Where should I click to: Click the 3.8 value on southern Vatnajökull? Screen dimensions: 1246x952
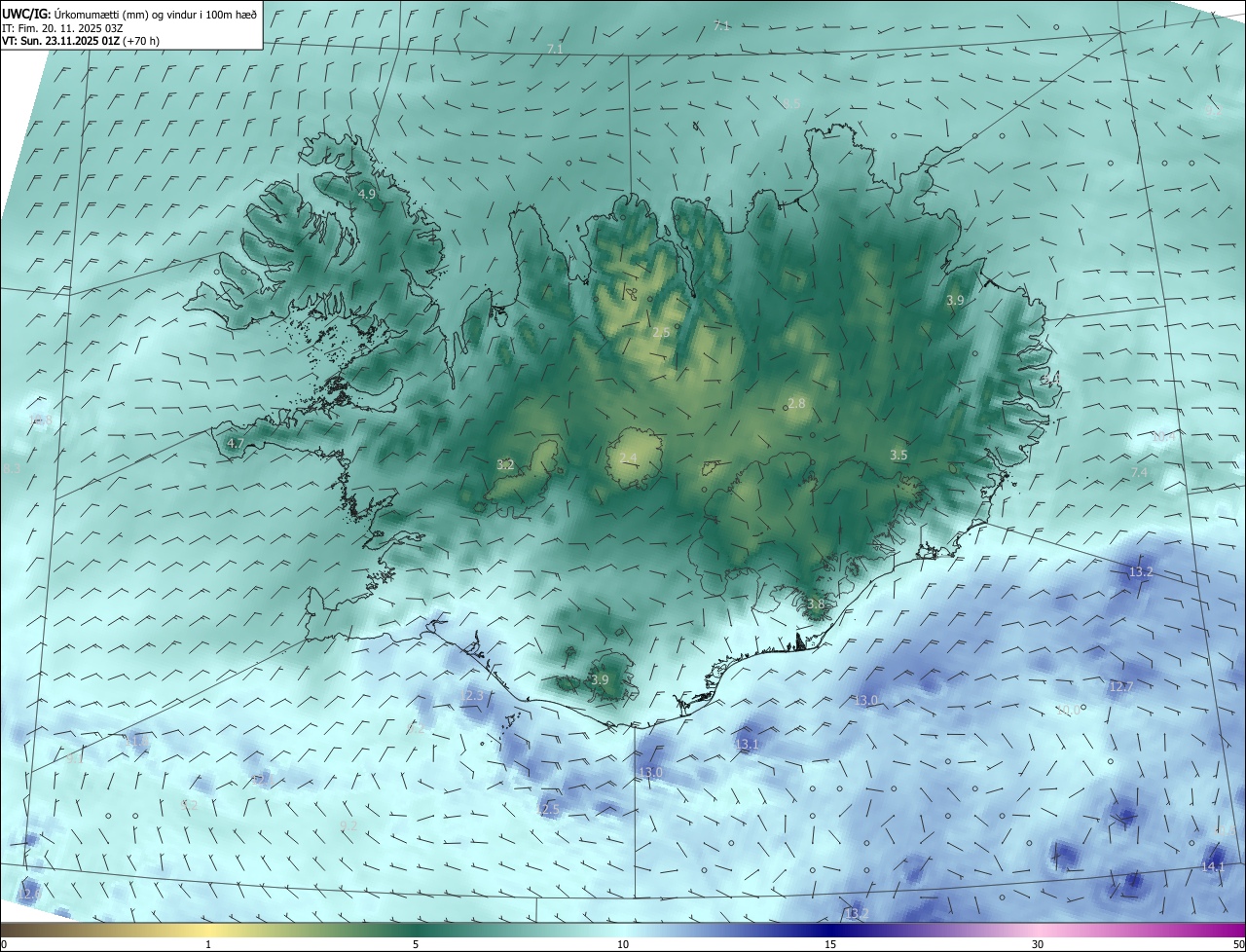coord(816,604)
